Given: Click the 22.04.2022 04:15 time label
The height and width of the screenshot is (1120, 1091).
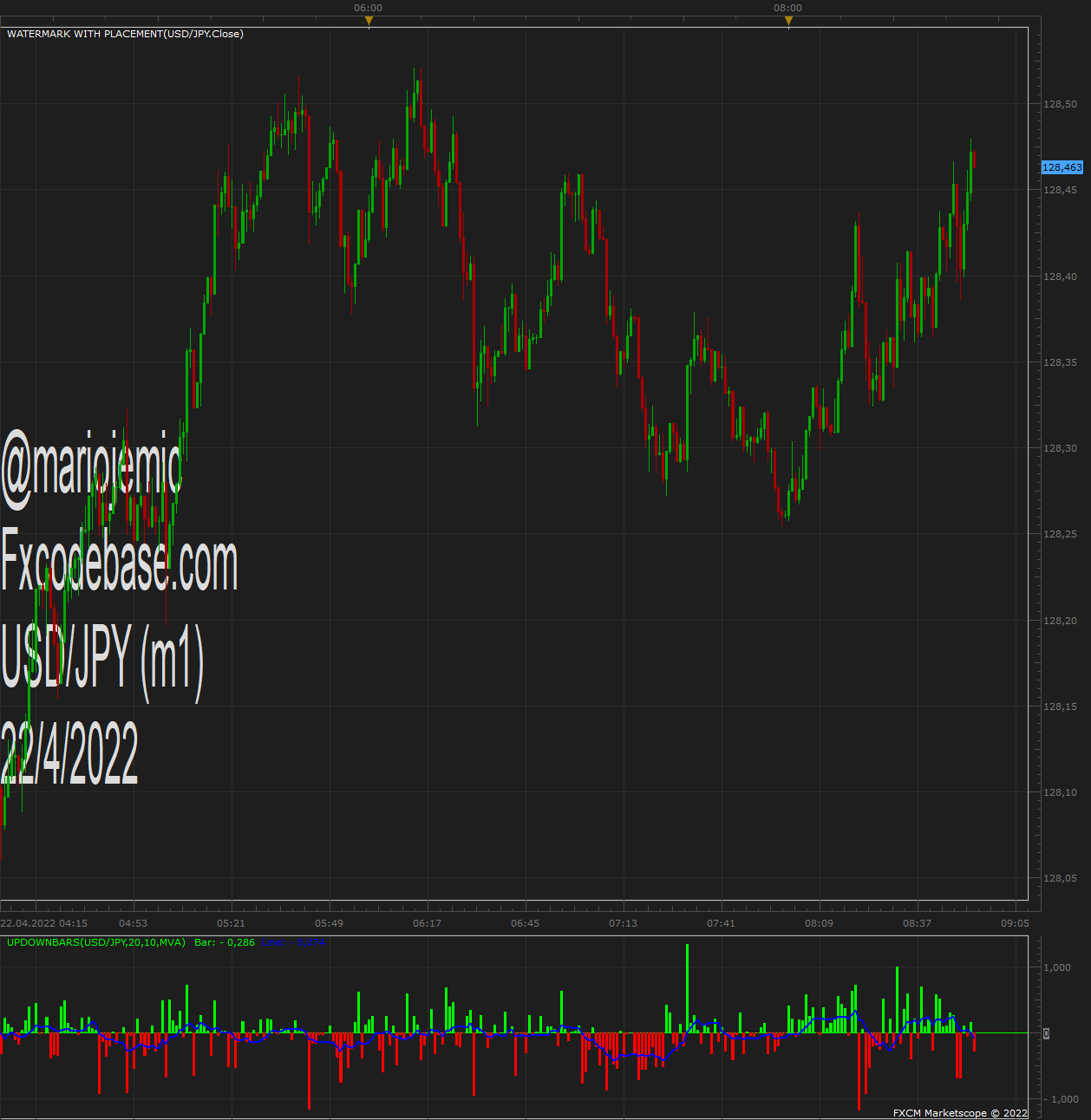Looking at the screenshot, I should [44, 923].
